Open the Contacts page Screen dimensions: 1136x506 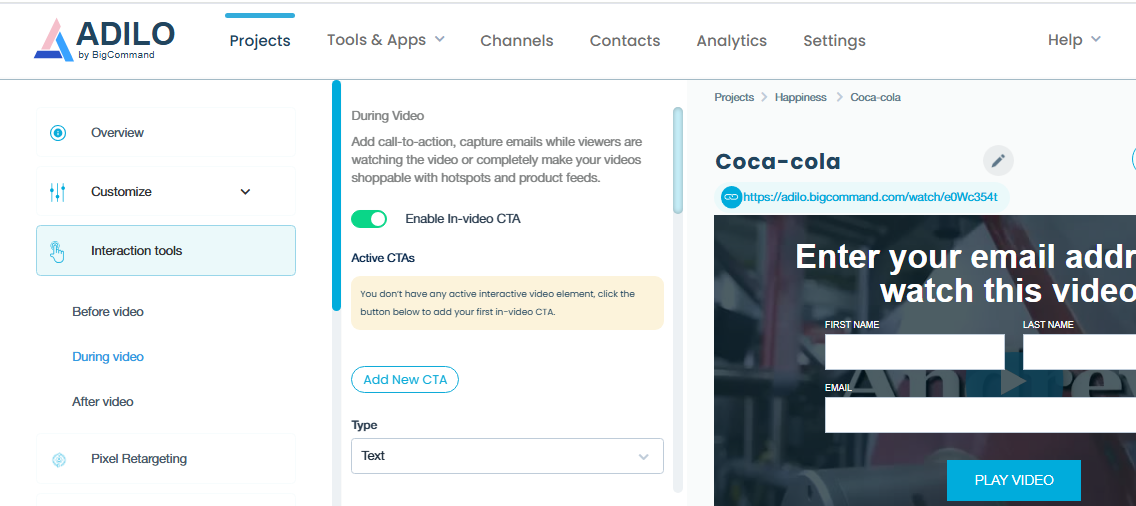[625, 41]
